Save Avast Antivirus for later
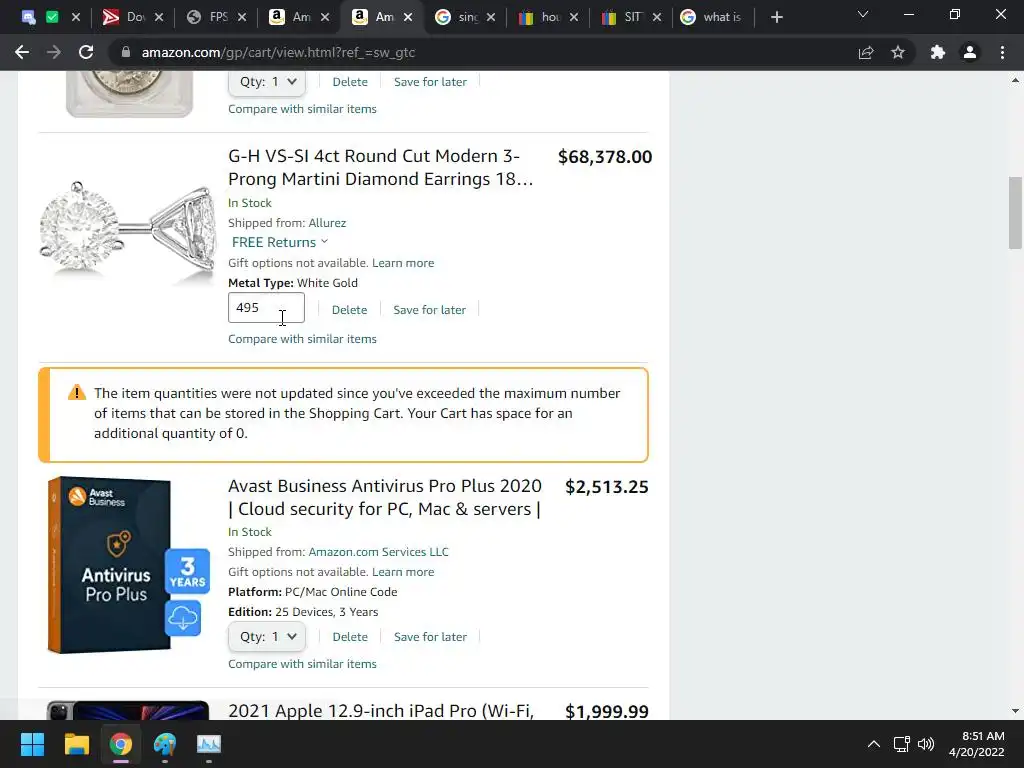Screen dimensions: 1024x768 (430, 637)
